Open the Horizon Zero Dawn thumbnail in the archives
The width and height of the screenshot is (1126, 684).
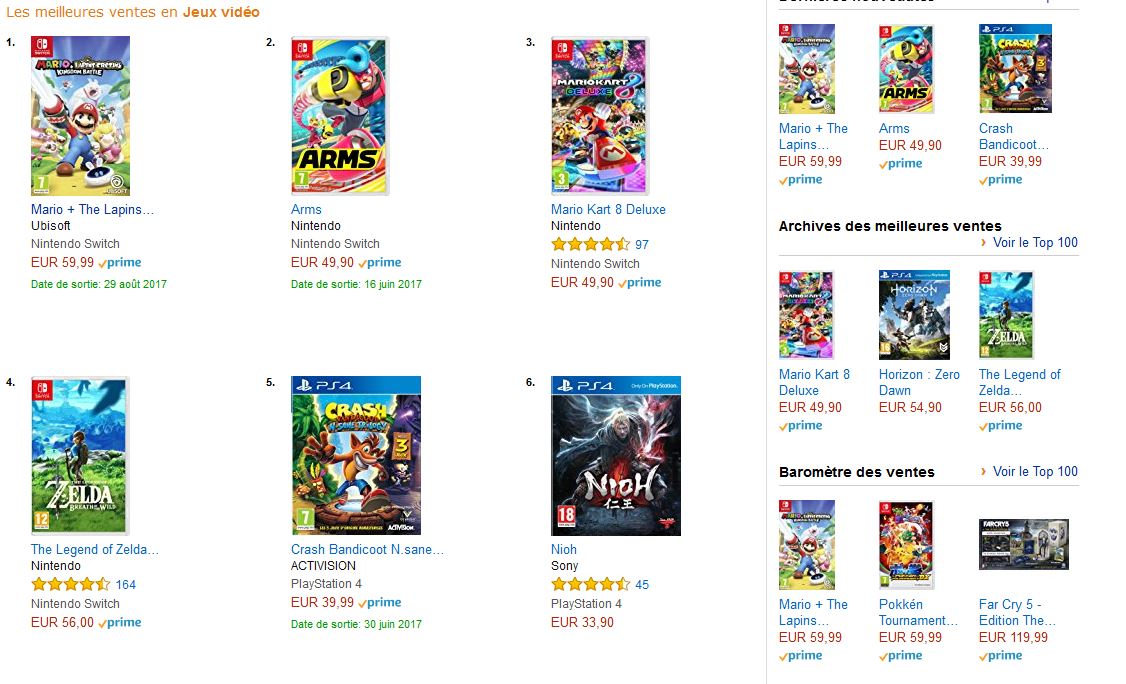pos(914,315)
